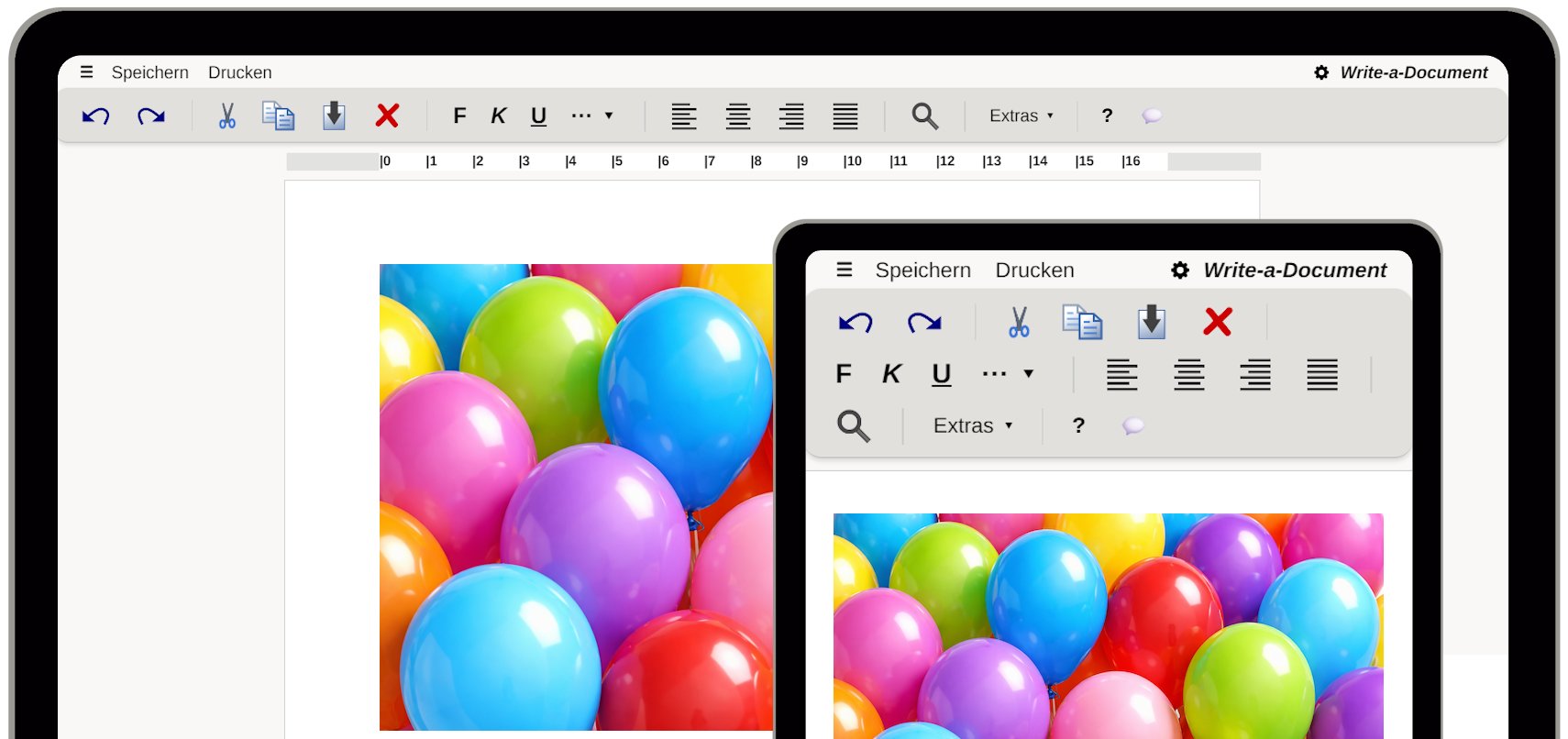This screenshot has width=1568, height=739.
Task: Open Extras dropdown in tablet toolbar
Action: [973, 425]
